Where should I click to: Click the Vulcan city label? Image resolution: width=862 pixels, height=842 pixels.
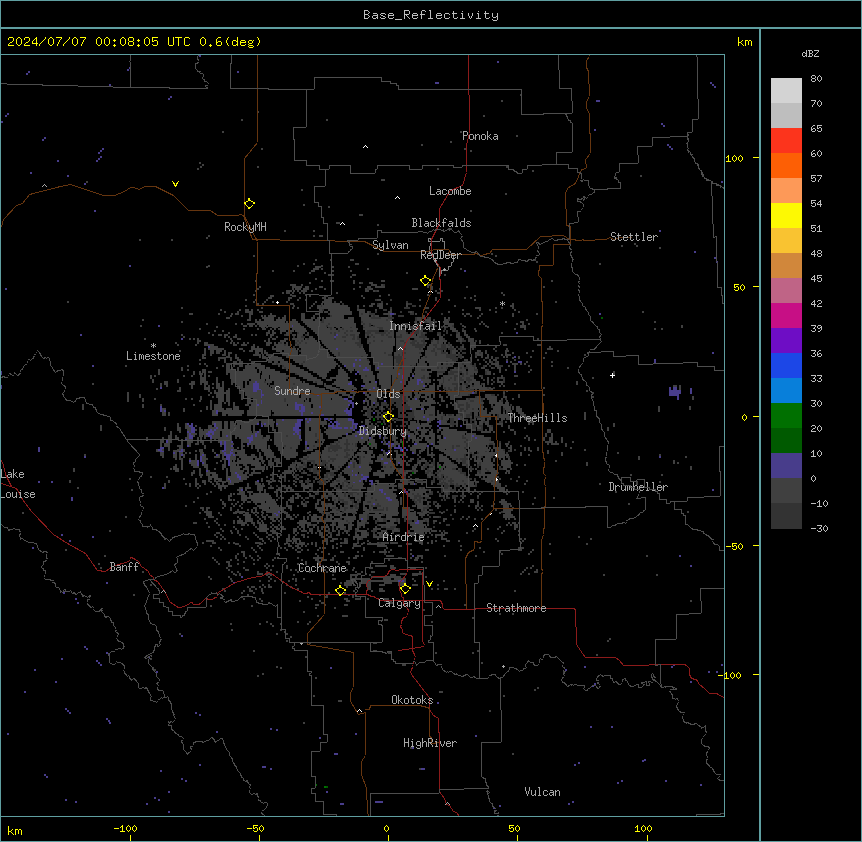(543, 792)
